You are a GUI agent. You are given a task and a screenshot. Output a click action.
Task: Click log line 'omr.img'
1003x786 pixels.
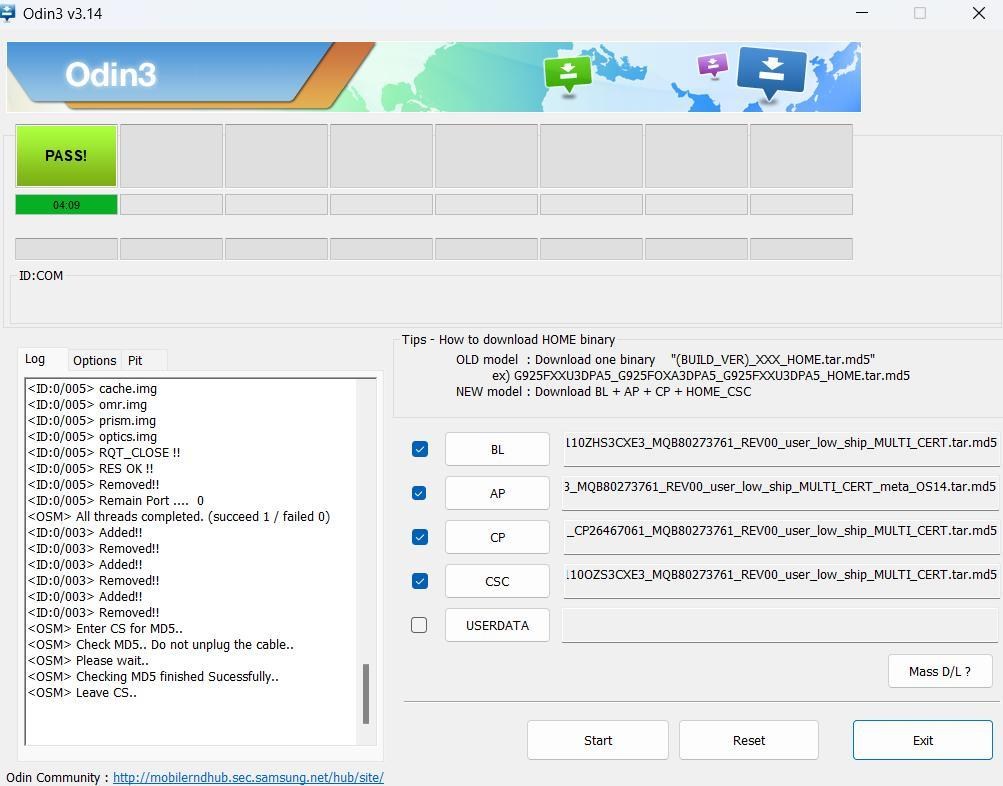pos(88,405)
